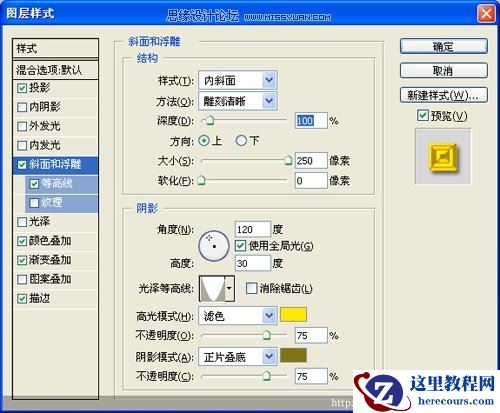The height and width of the screenshot is (413, 500).
Task: Enable the 外发光 outer glow checkbox
Action: tap(22, 126)
